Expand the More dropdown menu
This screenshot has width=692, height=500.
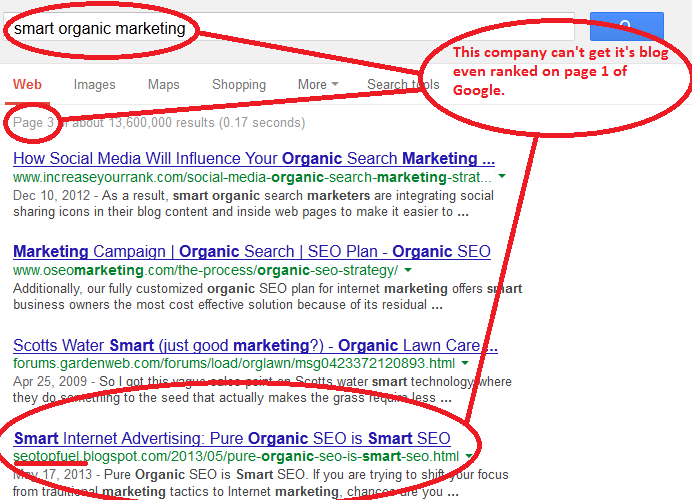click(x=318, y=84)
